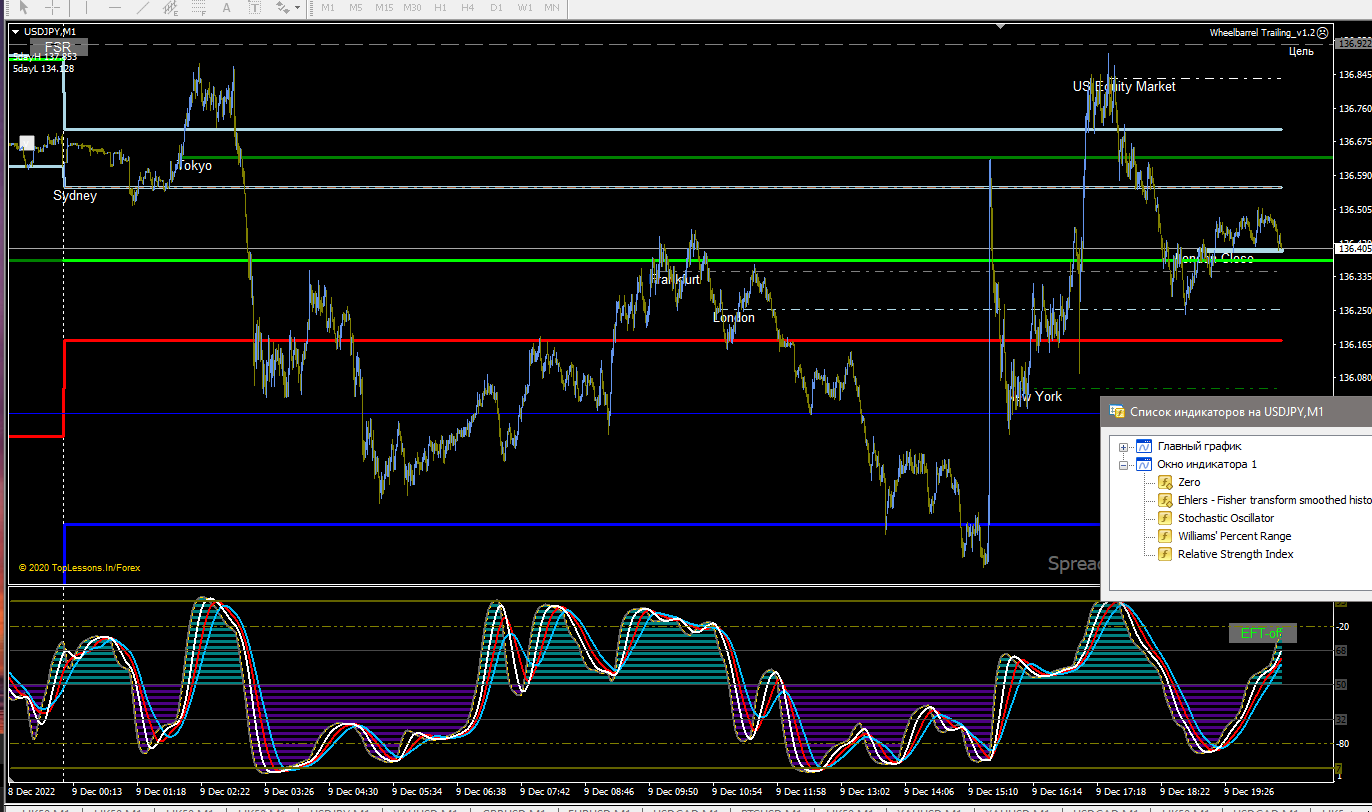This screenshot has height=812, width=1372.
Task: Select Окно индикатора 1 row
Action: [x=1207, y=465]
